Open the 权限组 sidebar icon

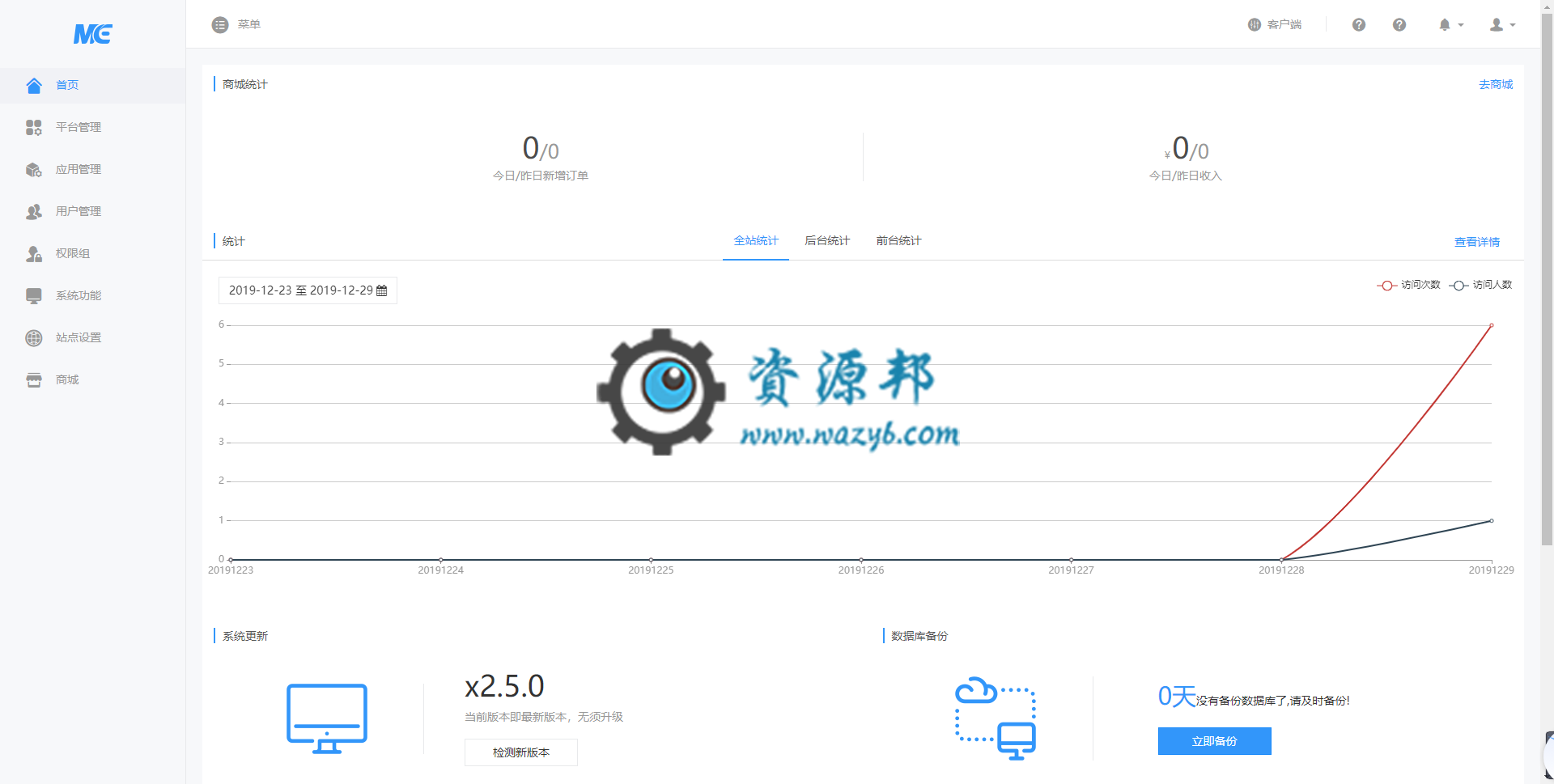(34, 254)
